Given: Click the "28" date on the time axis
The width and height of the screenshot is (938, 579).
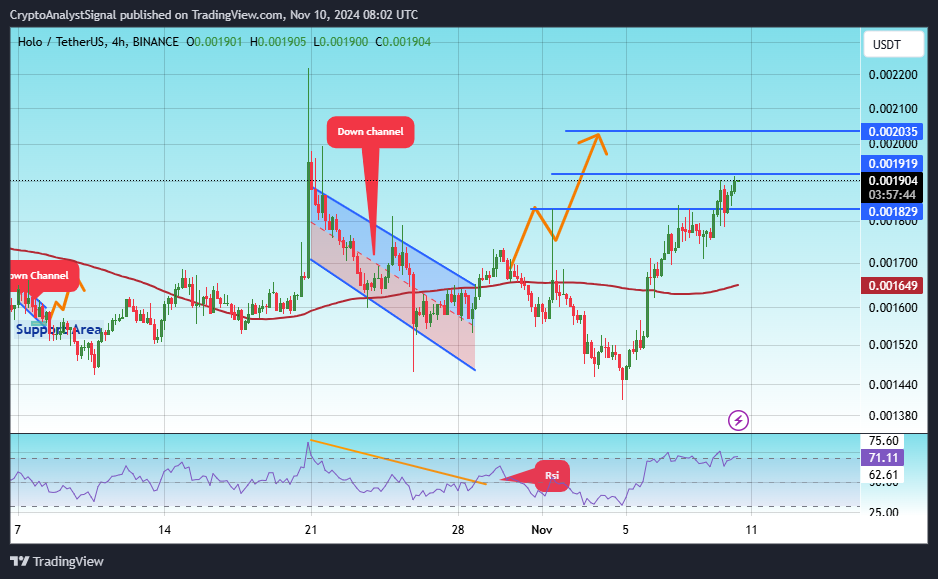Looking at the screenshot, I should click(458, 529).
